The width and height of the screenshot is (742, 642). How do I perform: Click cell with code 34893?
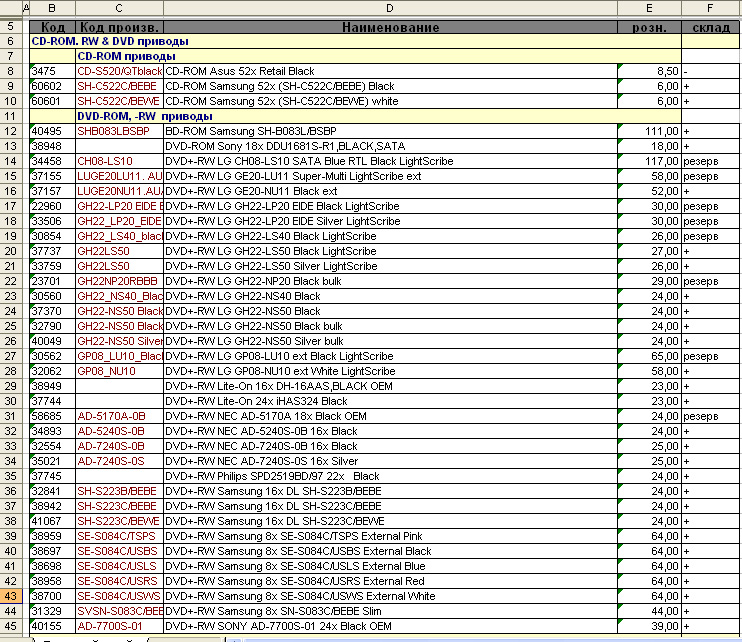[53, 431]
